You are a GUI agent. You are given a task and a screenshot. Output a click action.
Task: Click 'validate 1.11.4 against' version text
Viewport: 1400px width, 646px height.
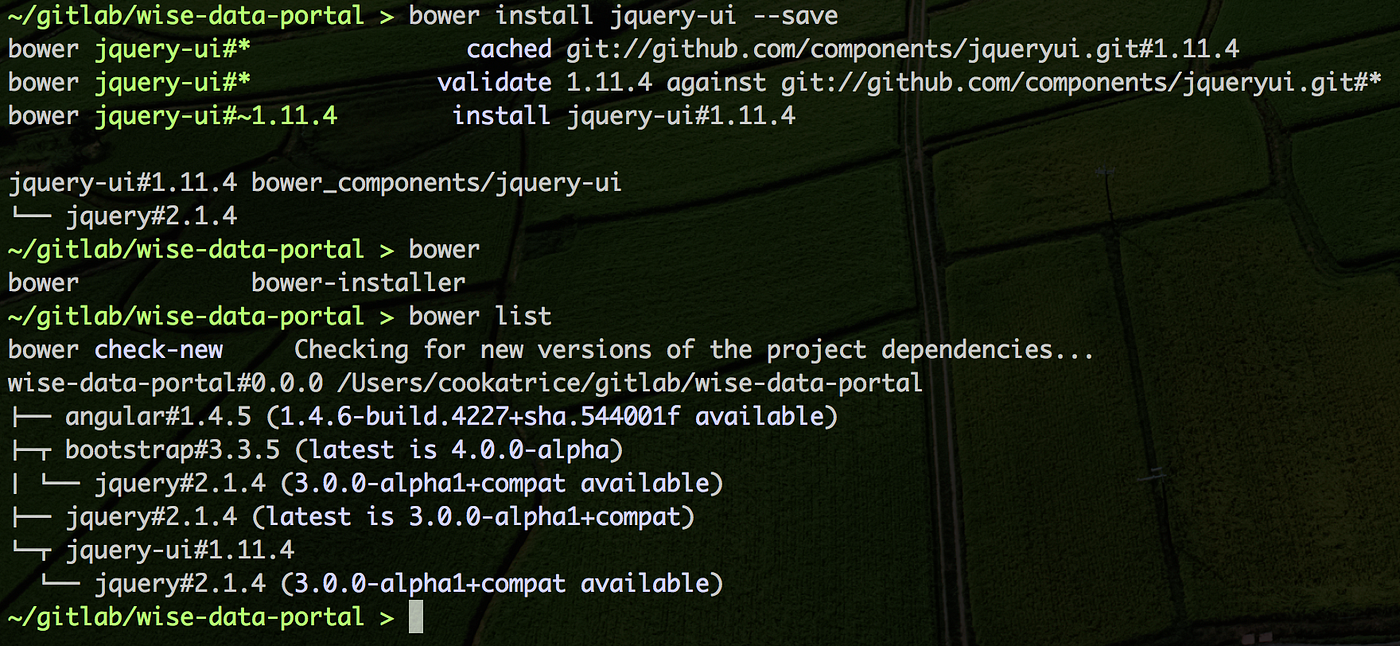tap(602, 82)
